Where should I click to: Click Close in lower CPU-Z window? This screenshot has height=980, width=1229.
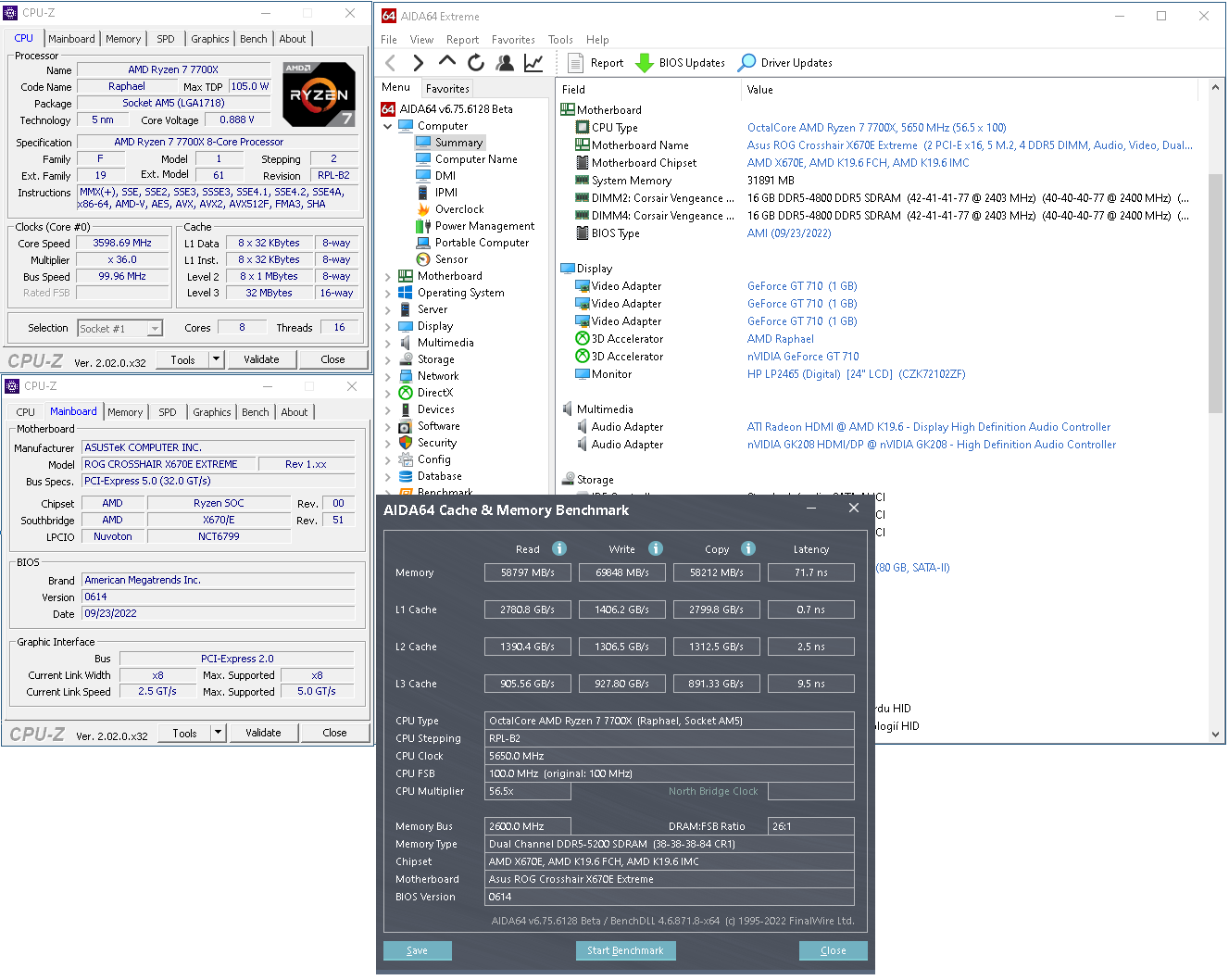334,733
